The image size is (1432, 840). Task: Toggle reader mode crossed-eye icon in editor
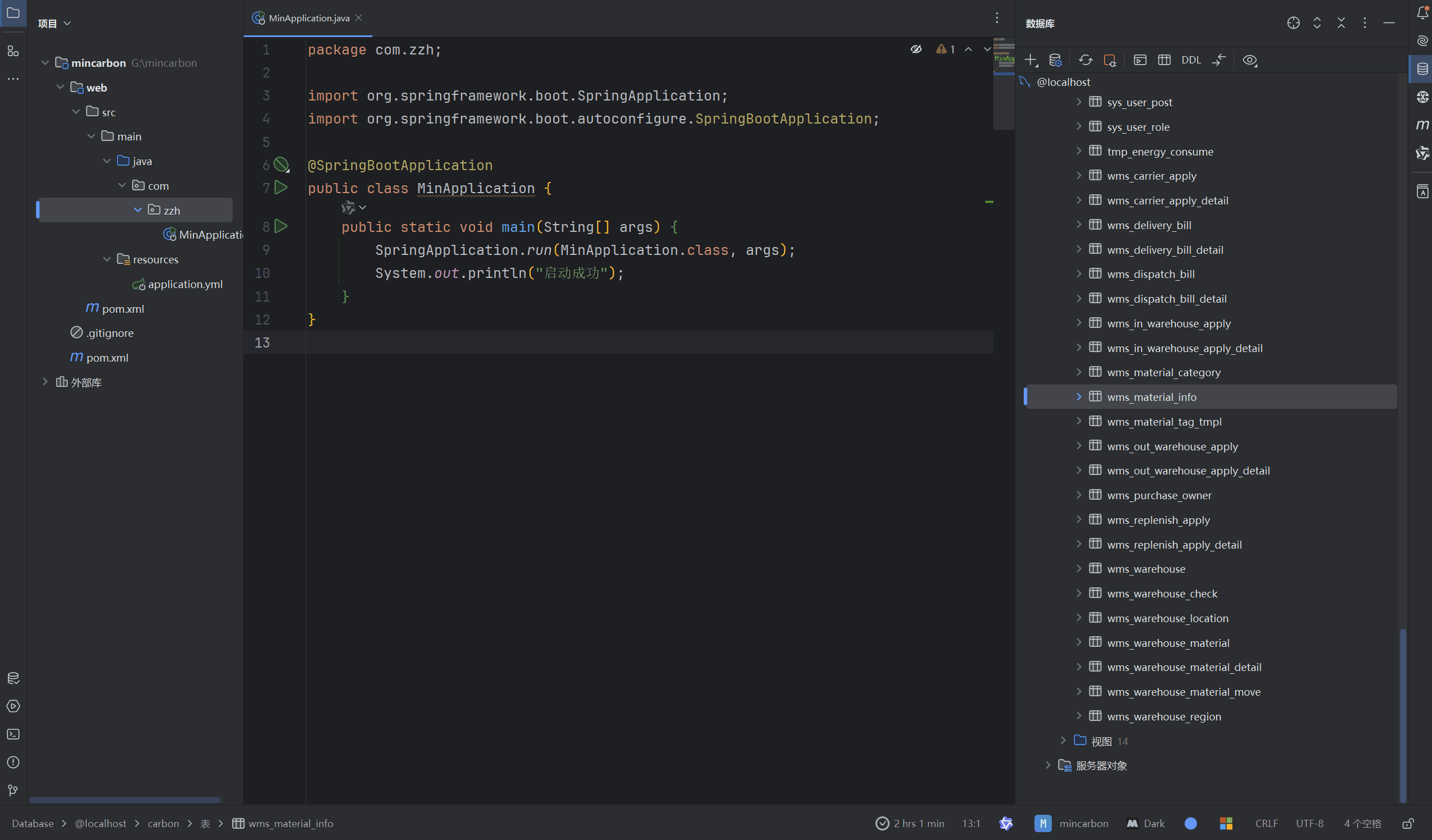[x=916, y=49]
